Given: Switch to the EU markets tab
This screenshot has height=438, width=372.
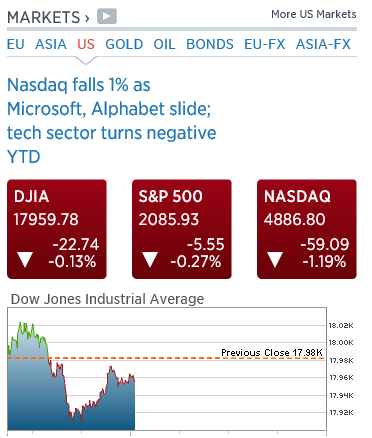Looking at the screenshot, I should coord(16,44).
